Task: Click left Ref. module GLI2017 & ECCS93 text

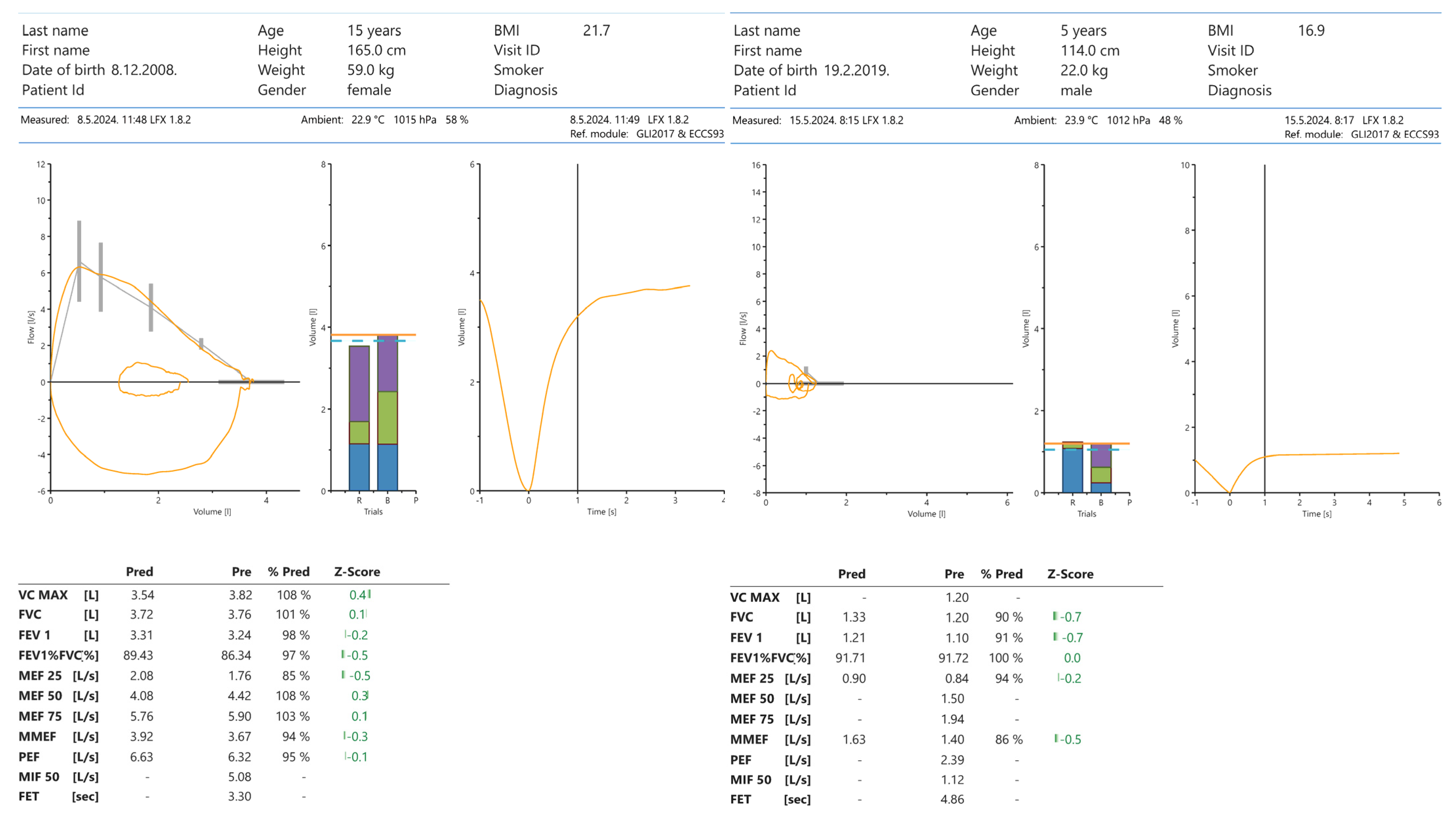Action: click(x=679, y=134)
